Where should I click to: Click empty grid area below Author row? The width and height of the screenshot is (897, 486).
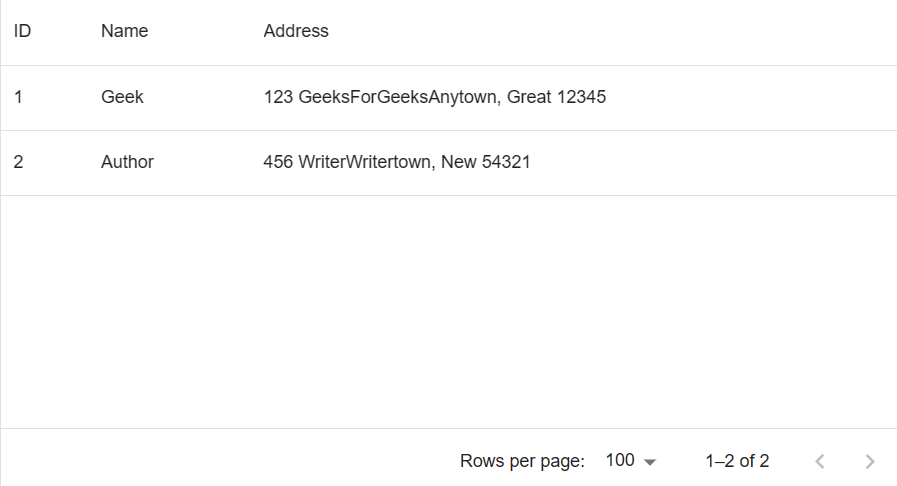pyautogui.click(x=448, y=310)
